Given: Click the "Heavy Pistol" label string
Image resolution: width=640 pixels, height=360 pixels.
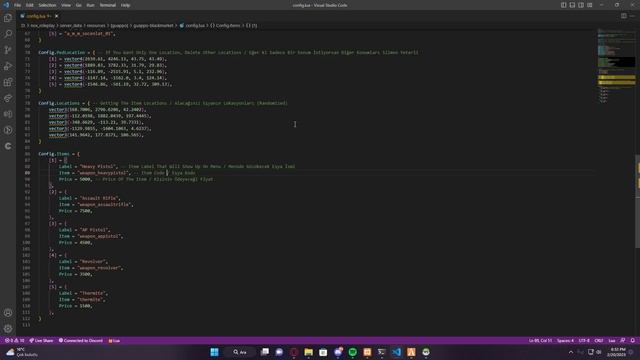Looking at the screenshot, I should (x=98, y=167).
